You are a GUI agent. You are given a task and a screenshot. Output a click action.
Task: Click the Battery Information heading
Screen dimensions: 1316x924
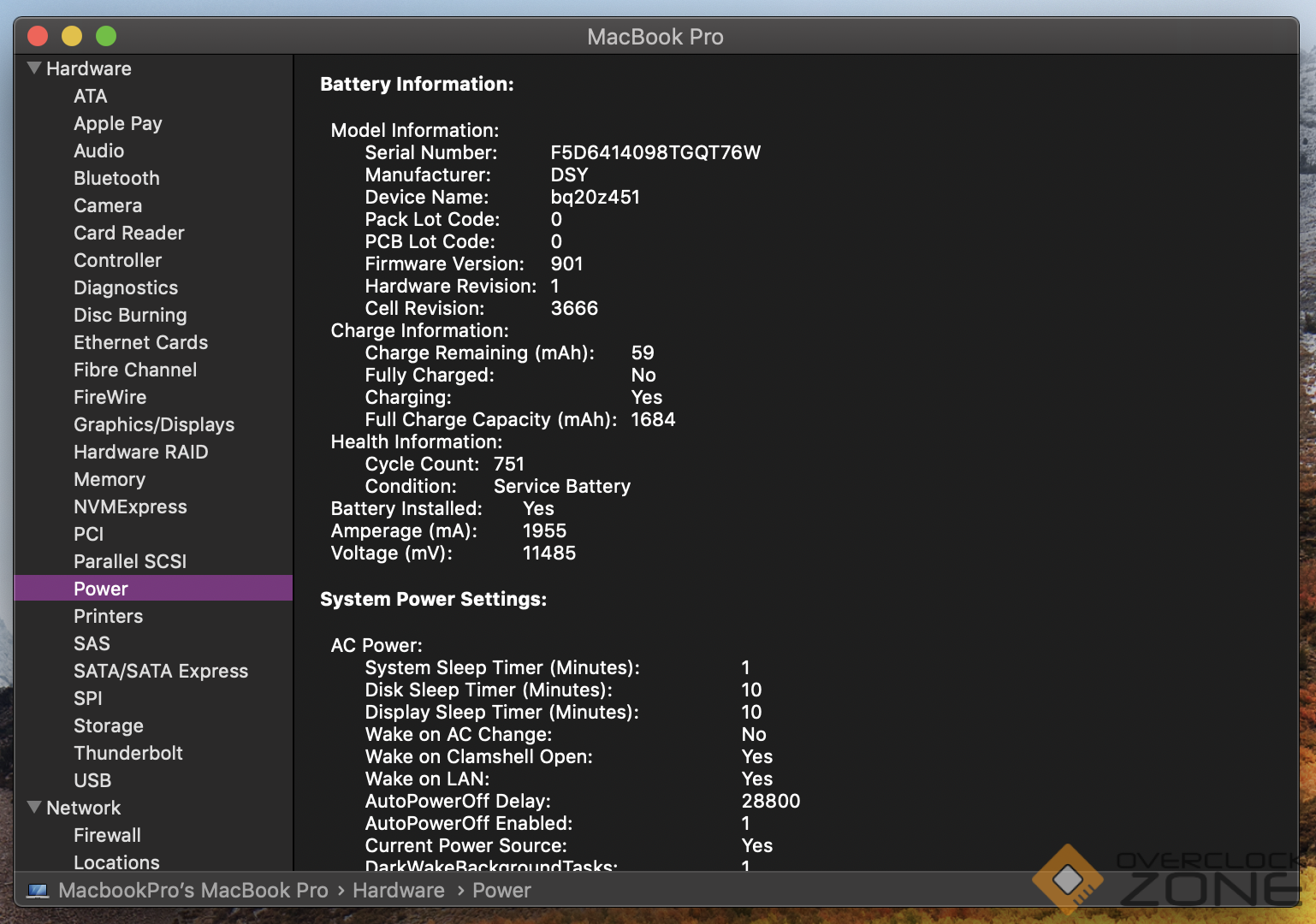click(417, 84)
